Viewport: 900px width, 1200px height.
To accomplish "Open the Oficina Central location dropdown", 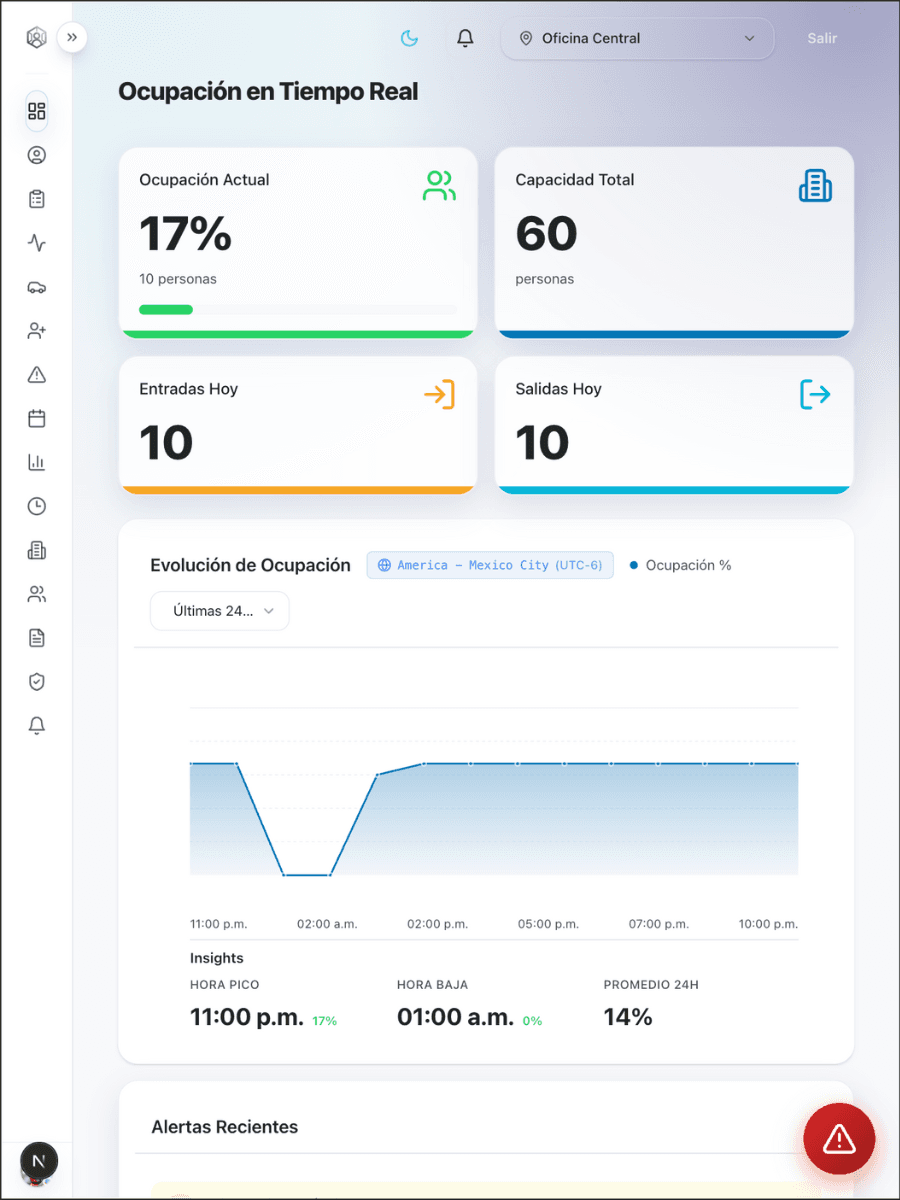I will click(x=637, y=39).
